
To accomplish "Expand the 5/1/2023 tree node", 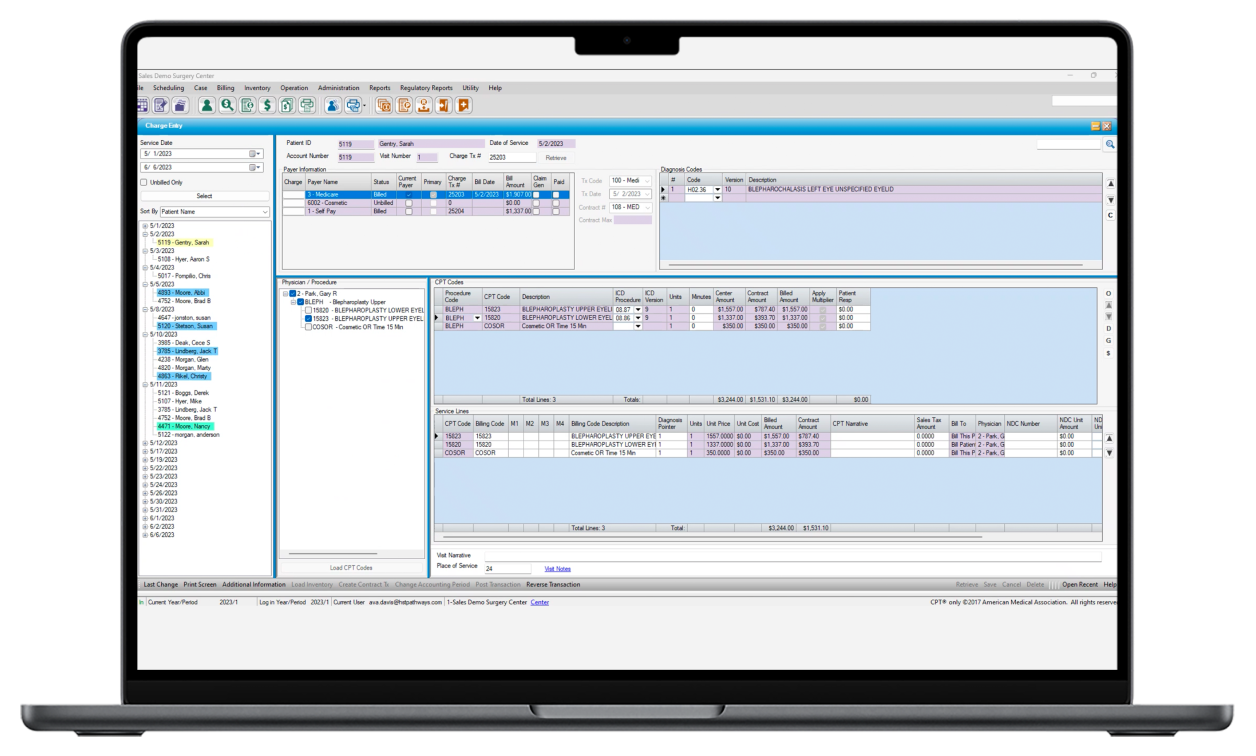I will pyautogui.click(x=145, y=226).
